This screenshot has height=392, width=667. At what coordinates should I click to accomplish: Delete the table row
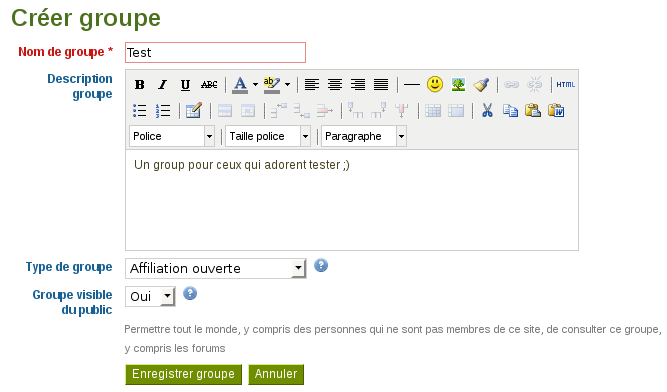tap(325, 111)
